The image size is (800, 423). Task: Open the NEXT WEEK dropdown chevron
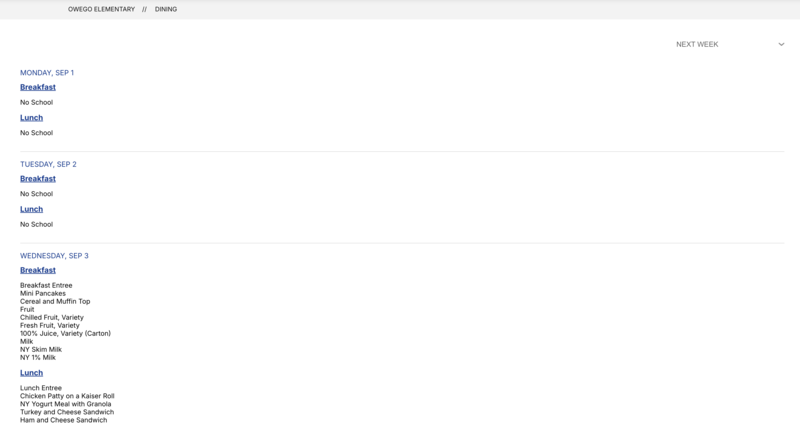point(781,44)
